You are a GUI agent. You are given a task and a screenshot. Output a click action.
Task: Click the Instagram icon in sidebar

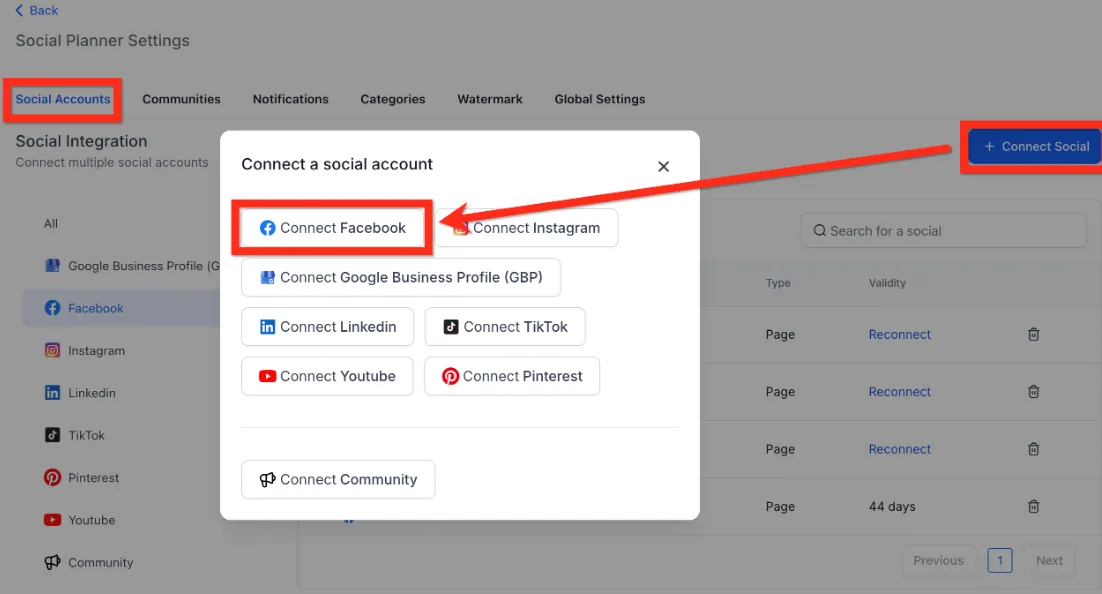point(52,350)
